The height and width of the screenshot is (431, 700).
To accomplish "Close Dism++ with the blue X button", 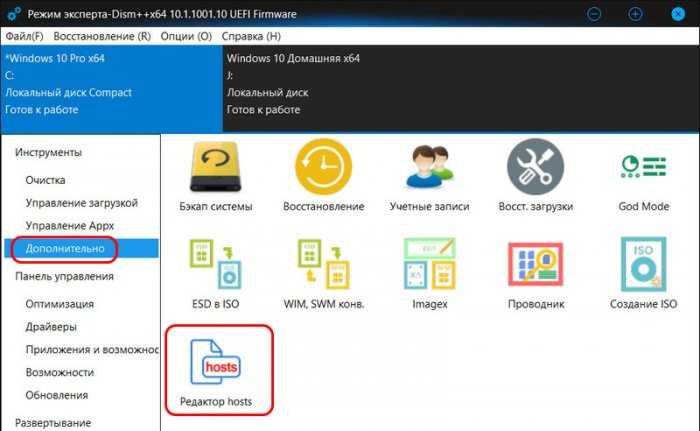I will pyautogui.click(x=678, y=14).
